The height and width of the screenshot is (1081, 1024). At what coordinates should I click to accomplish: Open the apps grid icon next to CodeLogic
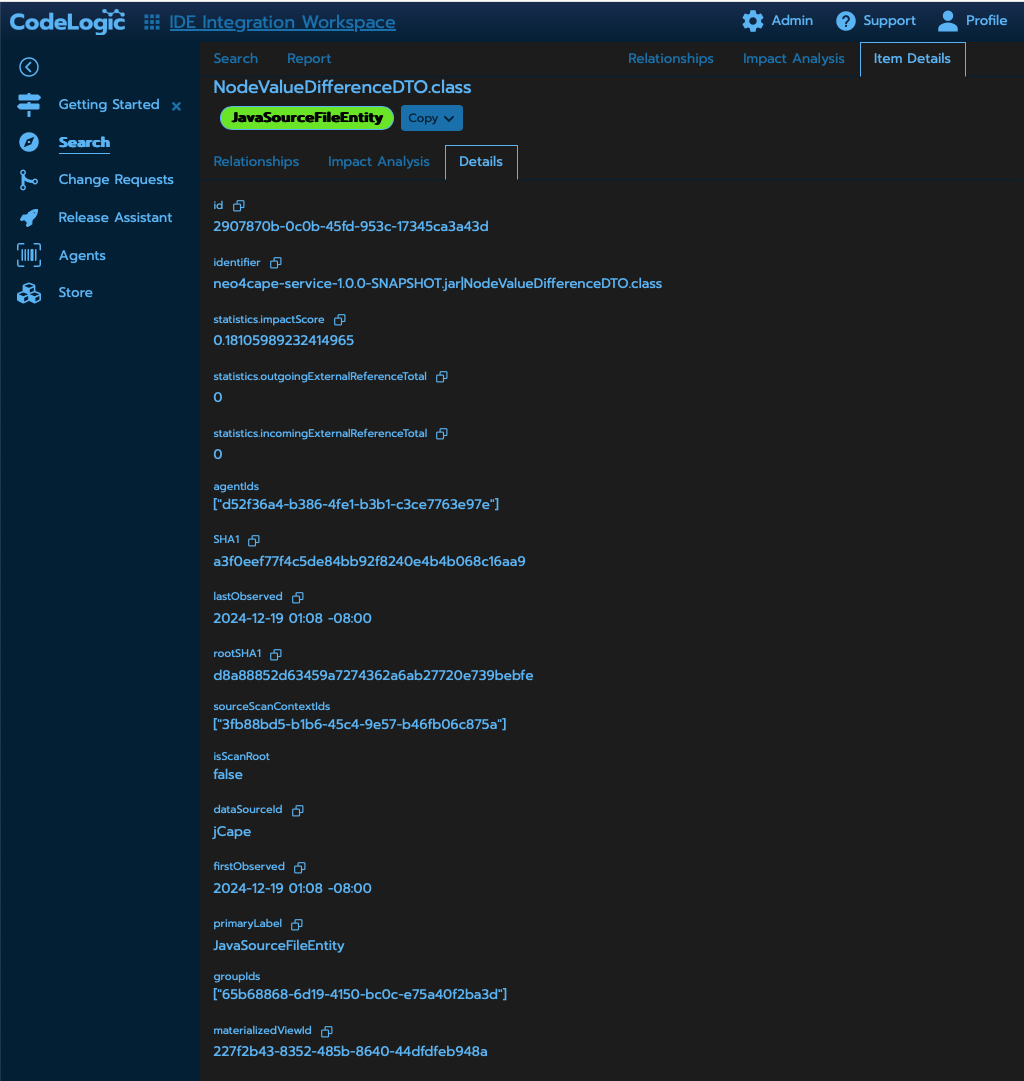pos(151,21)
